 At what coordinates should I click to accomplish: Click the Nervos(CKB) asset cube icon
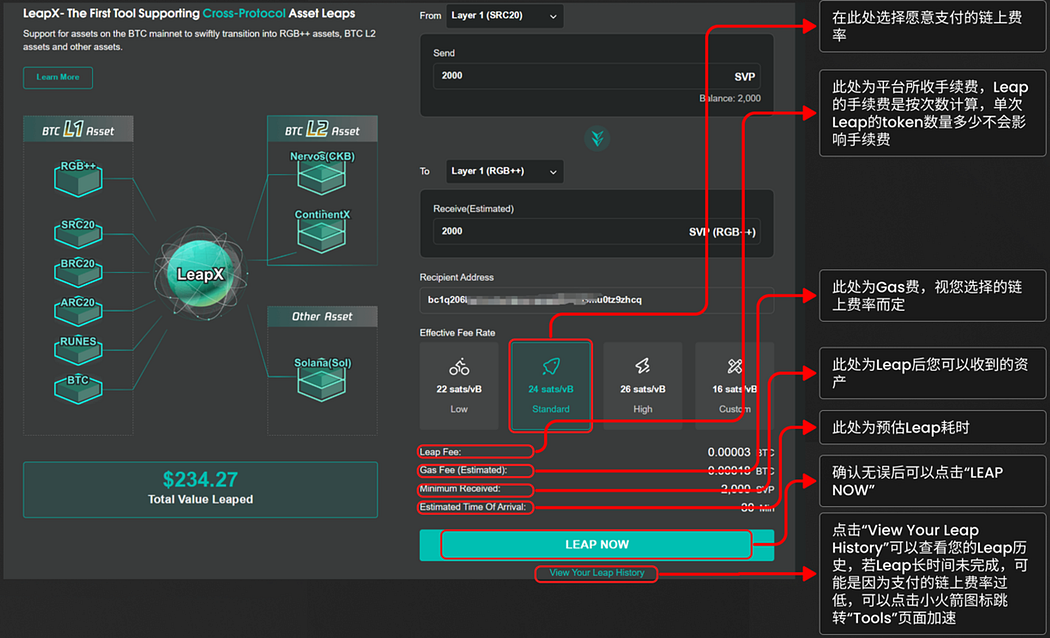[x=321, y=173]
